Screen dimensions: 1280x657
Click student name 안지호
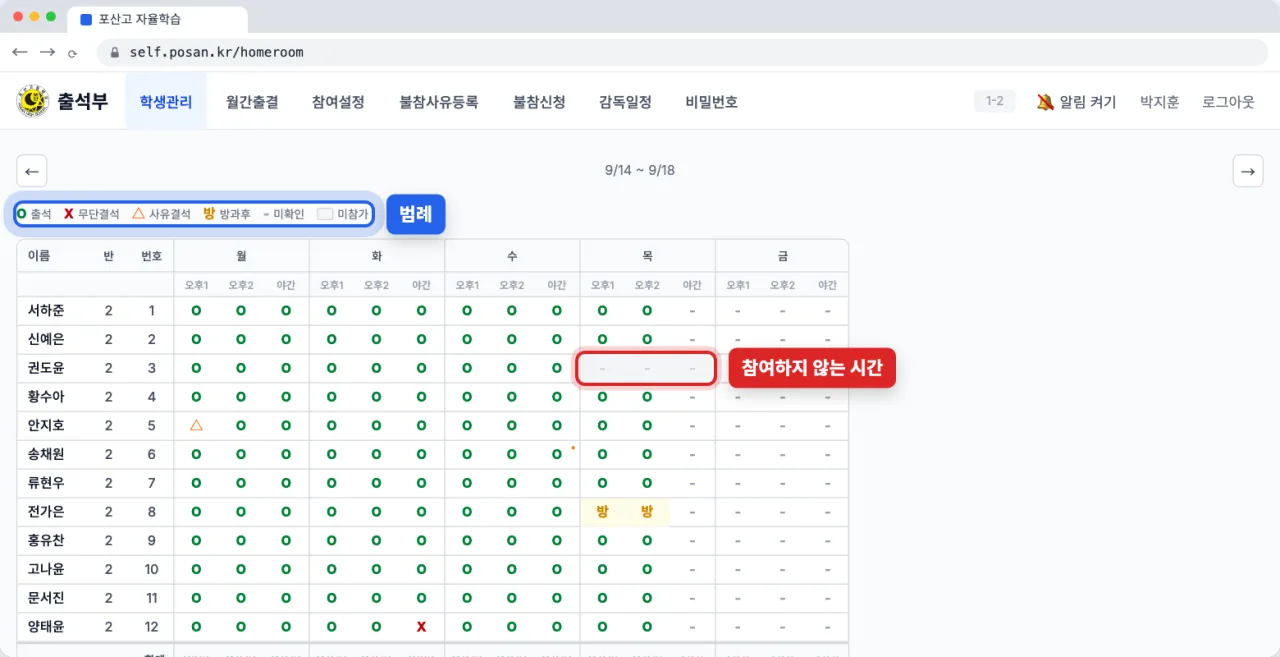tap(46, 425)
